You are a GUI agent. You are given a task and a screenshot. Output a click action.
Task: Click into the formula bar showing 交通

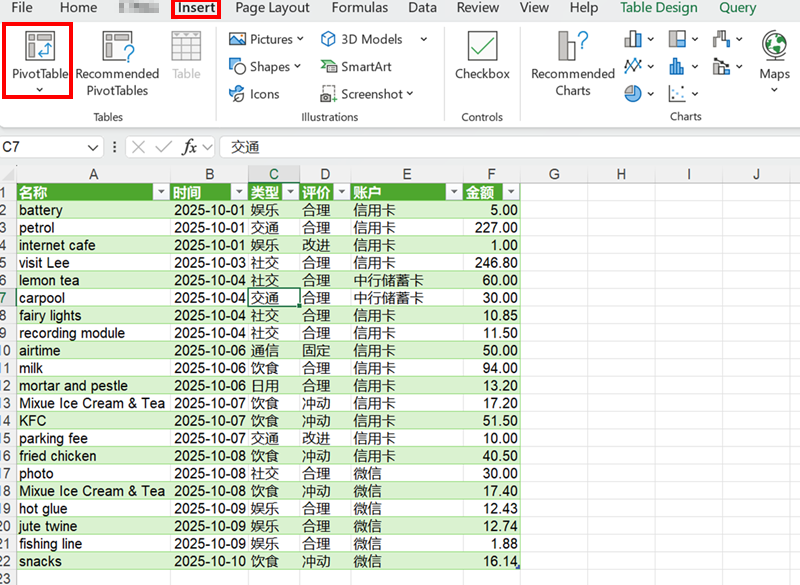509,147
